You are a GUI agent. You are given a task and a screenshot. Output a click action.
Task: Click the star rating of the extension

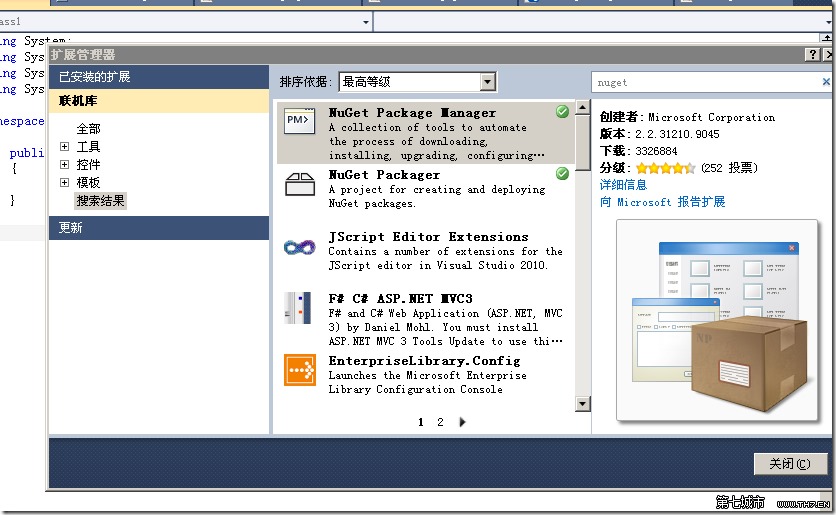[x=665, y=168]
